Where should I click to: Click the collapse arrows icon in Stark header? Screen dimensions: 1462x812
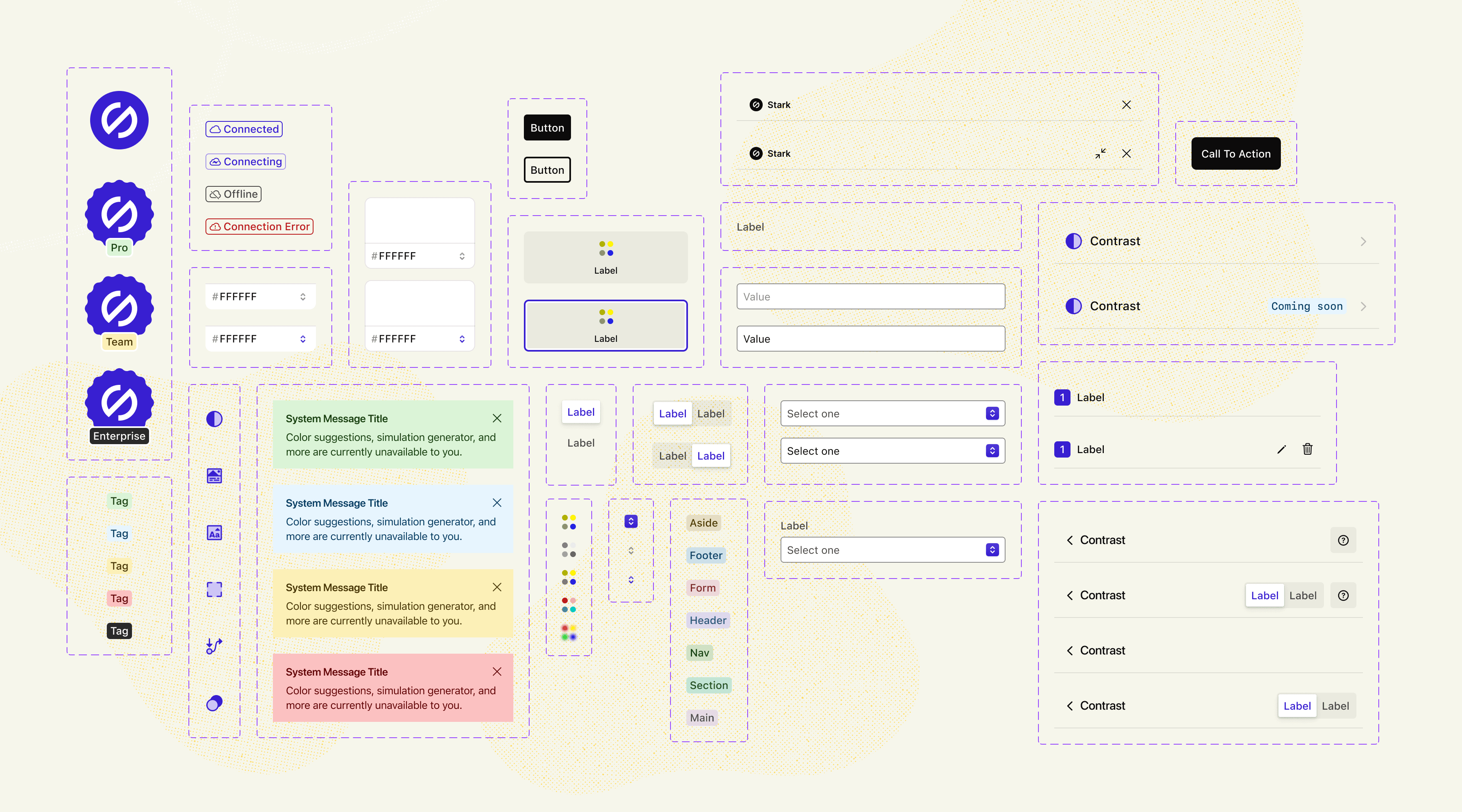[1101, 154]
